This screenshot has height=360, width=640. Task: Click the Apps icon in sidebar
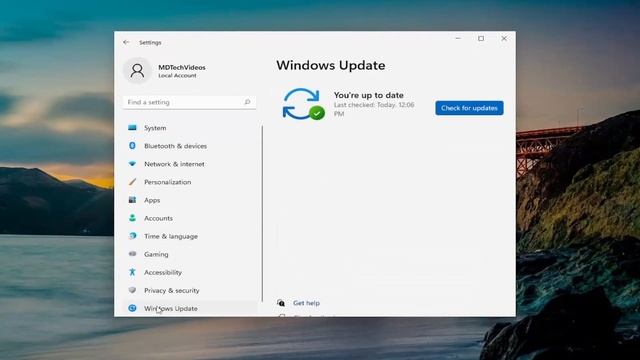[132, 200]
